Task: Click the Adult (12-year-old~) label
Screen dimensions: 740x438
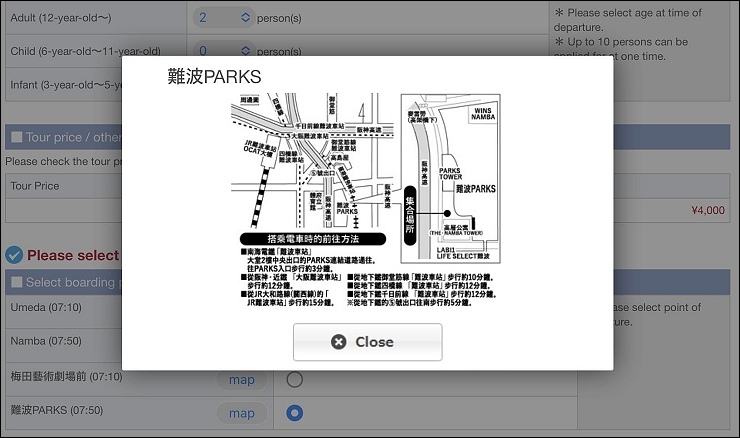Action: tap(61, 18)
